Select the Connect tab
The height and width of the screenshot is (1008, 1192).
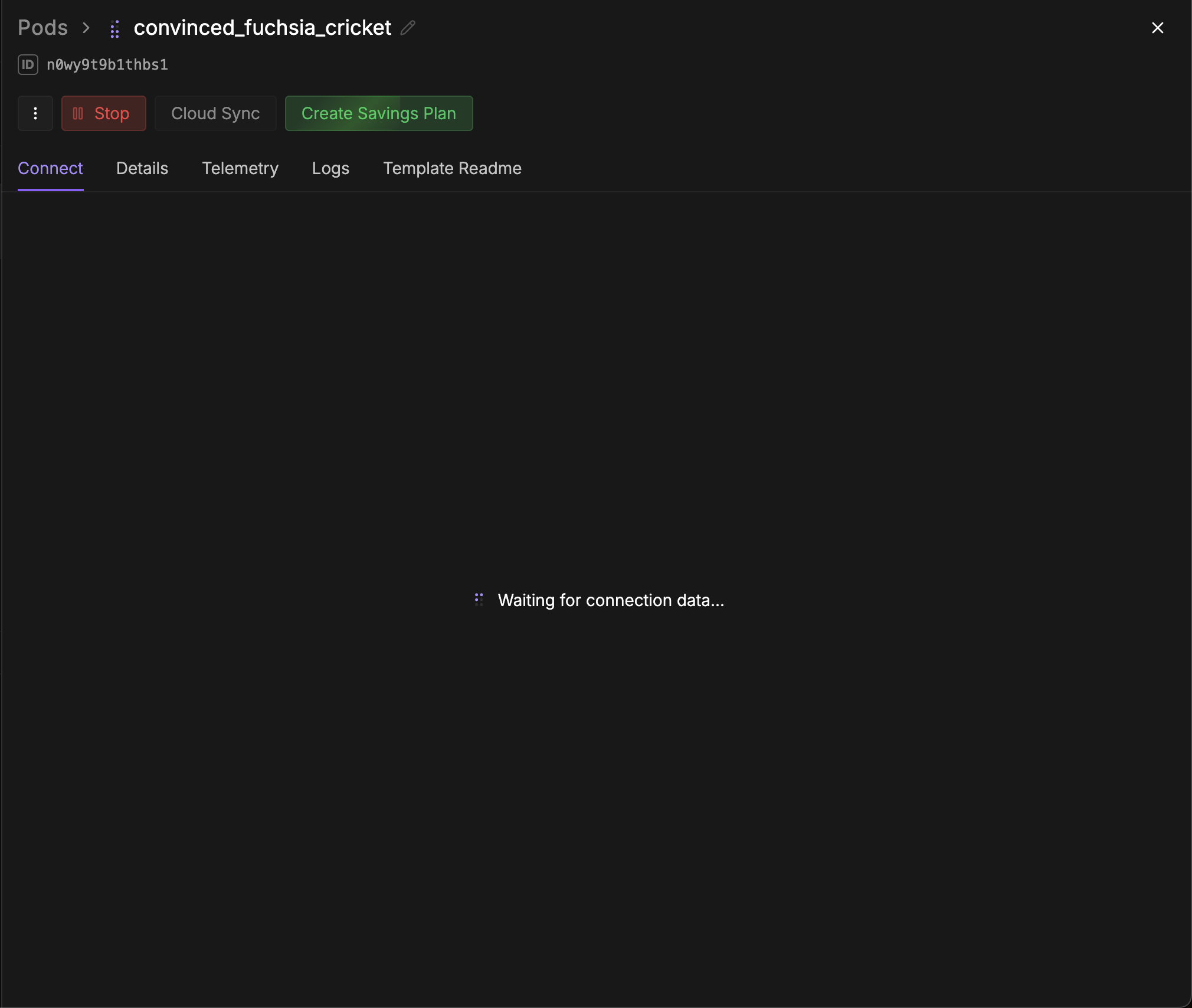pos(50,168)
